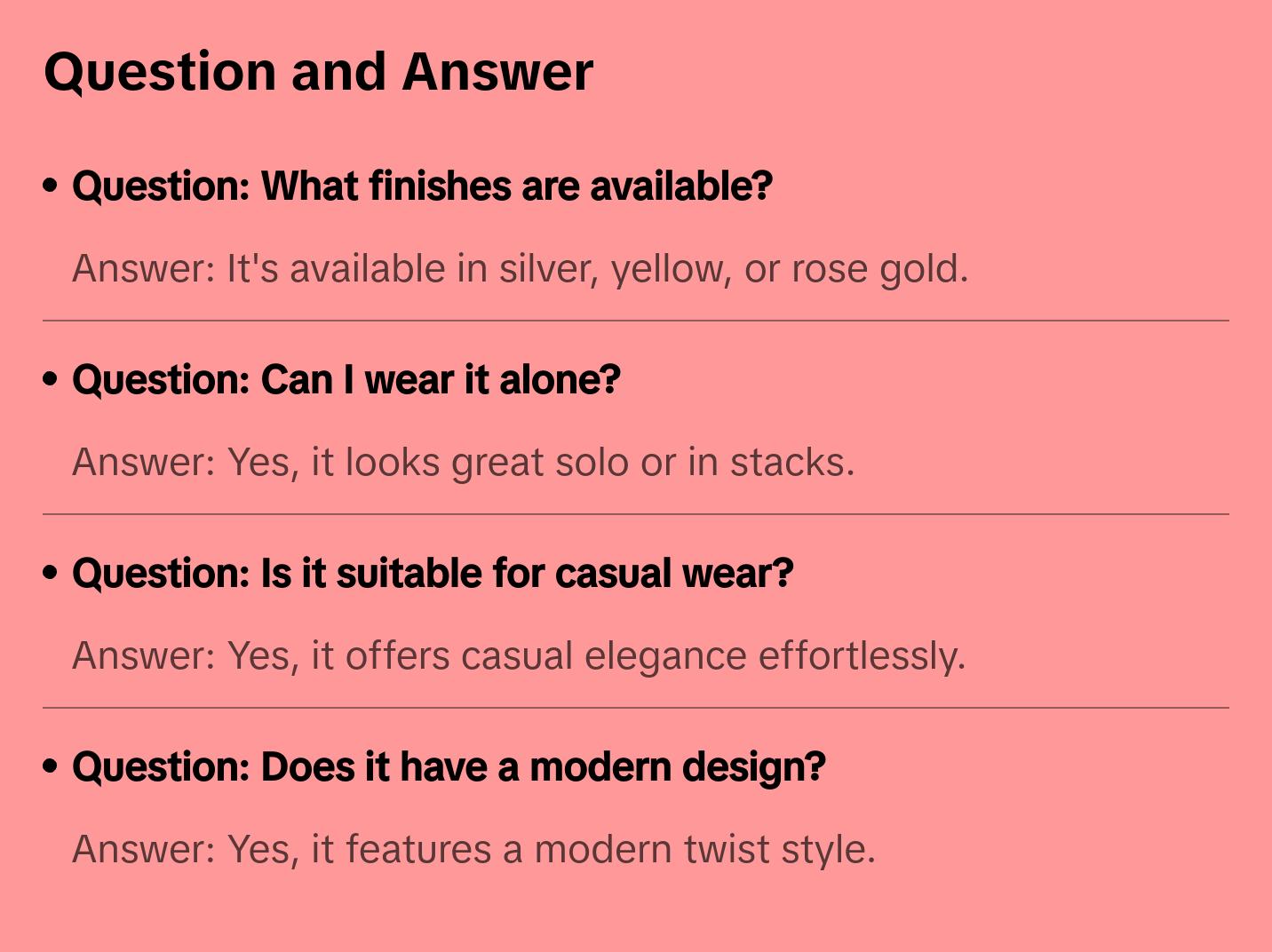Expand the "Can I wear it alone?" question
This screenshot has width=1272, height=952.
pyautogui.click(x=346, y=380)
